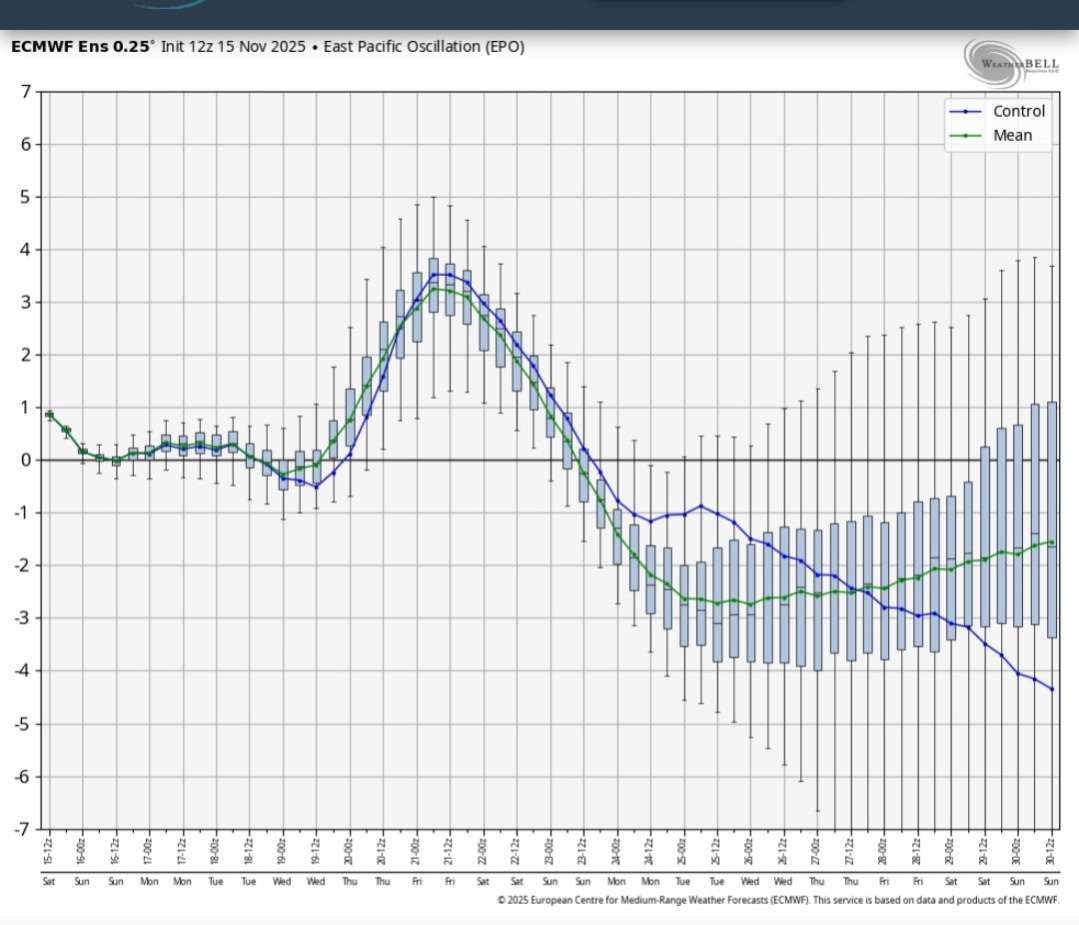Click the final Mean point at 30-12z
The image size is (1079, 925).
click(x=1052, y=542)
